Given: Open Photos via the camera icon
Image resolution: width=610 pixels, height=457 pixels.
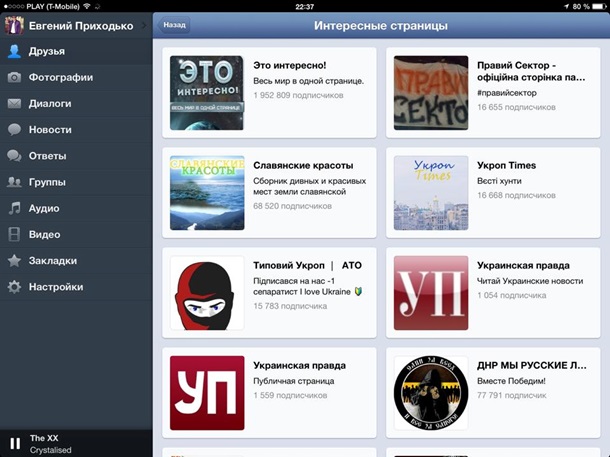Looking at the screenshot, I should coord(14,77).
